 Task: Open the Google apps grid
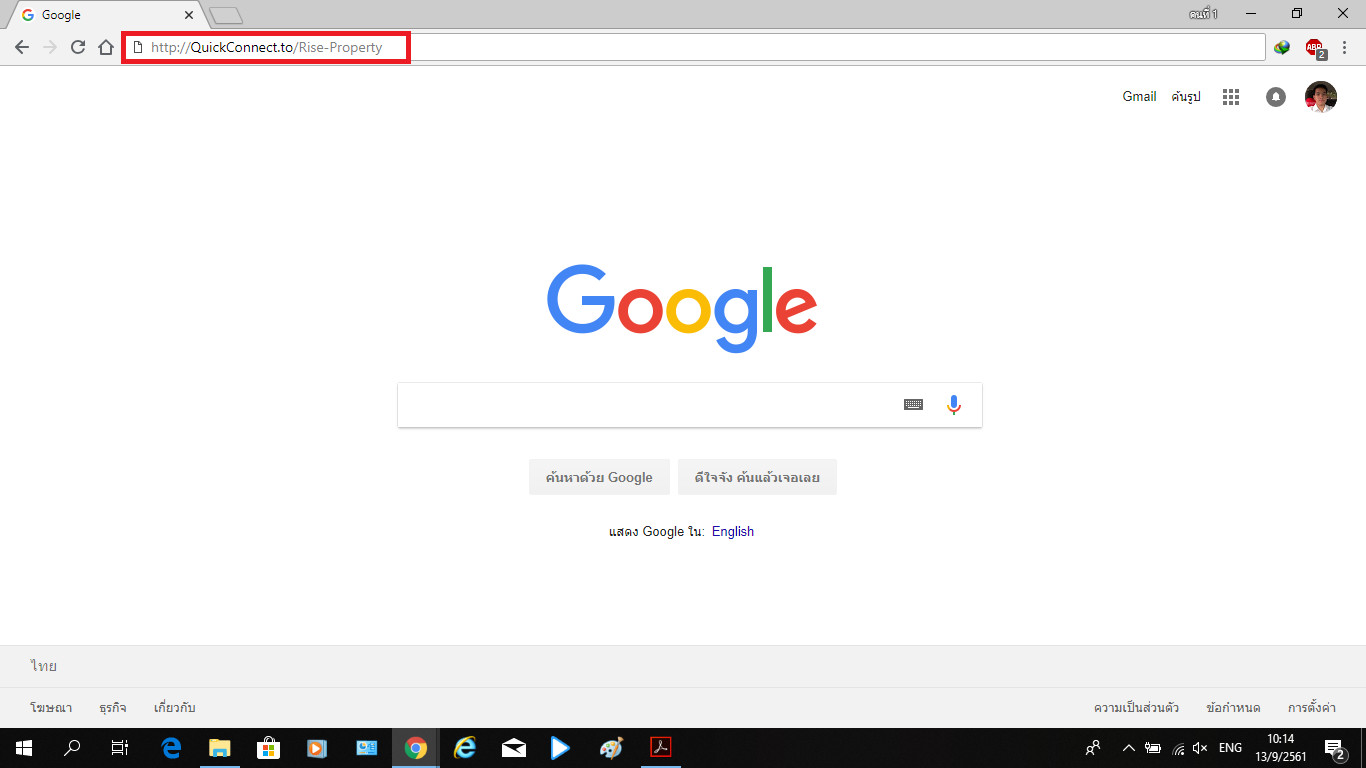pos(1231,97)
